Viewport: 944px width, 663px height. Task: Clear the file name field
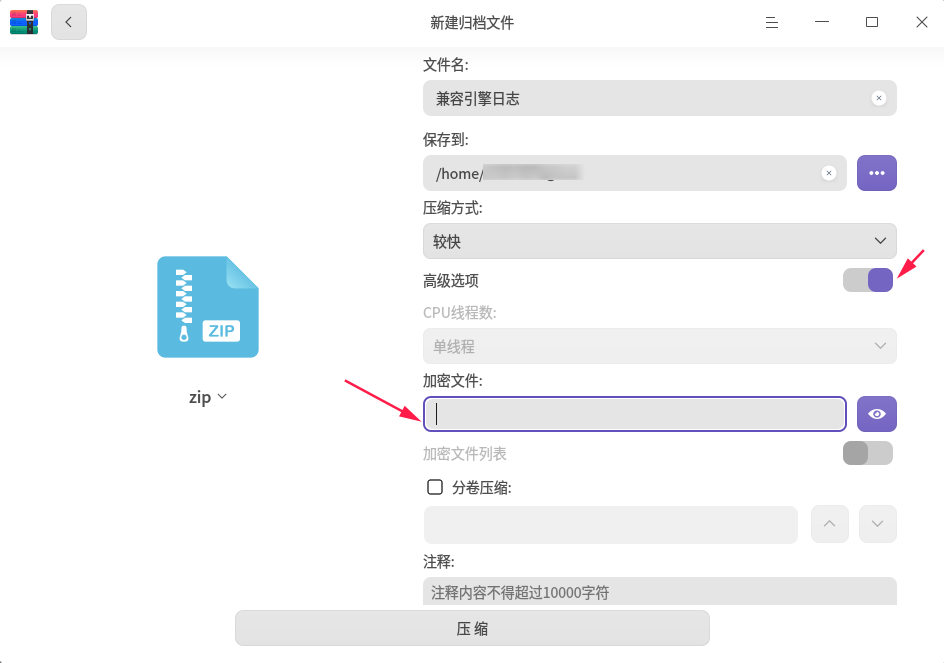click(879, 98)
